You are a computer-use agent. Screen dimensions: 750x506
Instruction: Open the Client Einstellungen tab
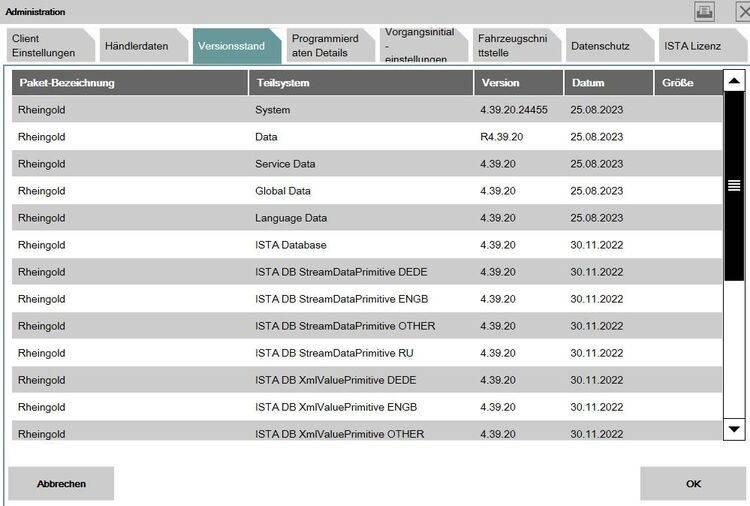pos(50,45)
